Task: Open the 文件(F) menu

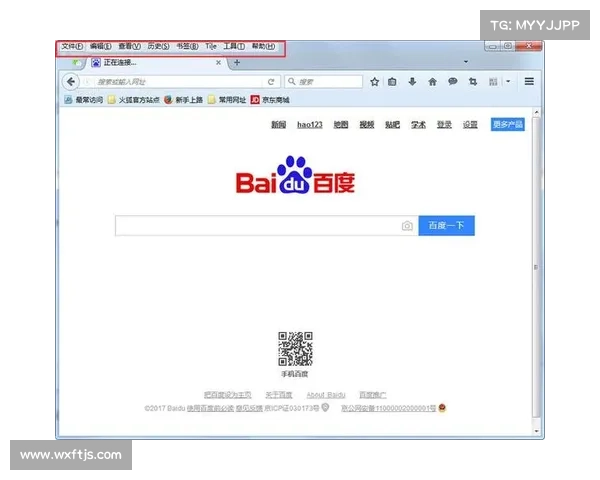Action: click(72, 46)
